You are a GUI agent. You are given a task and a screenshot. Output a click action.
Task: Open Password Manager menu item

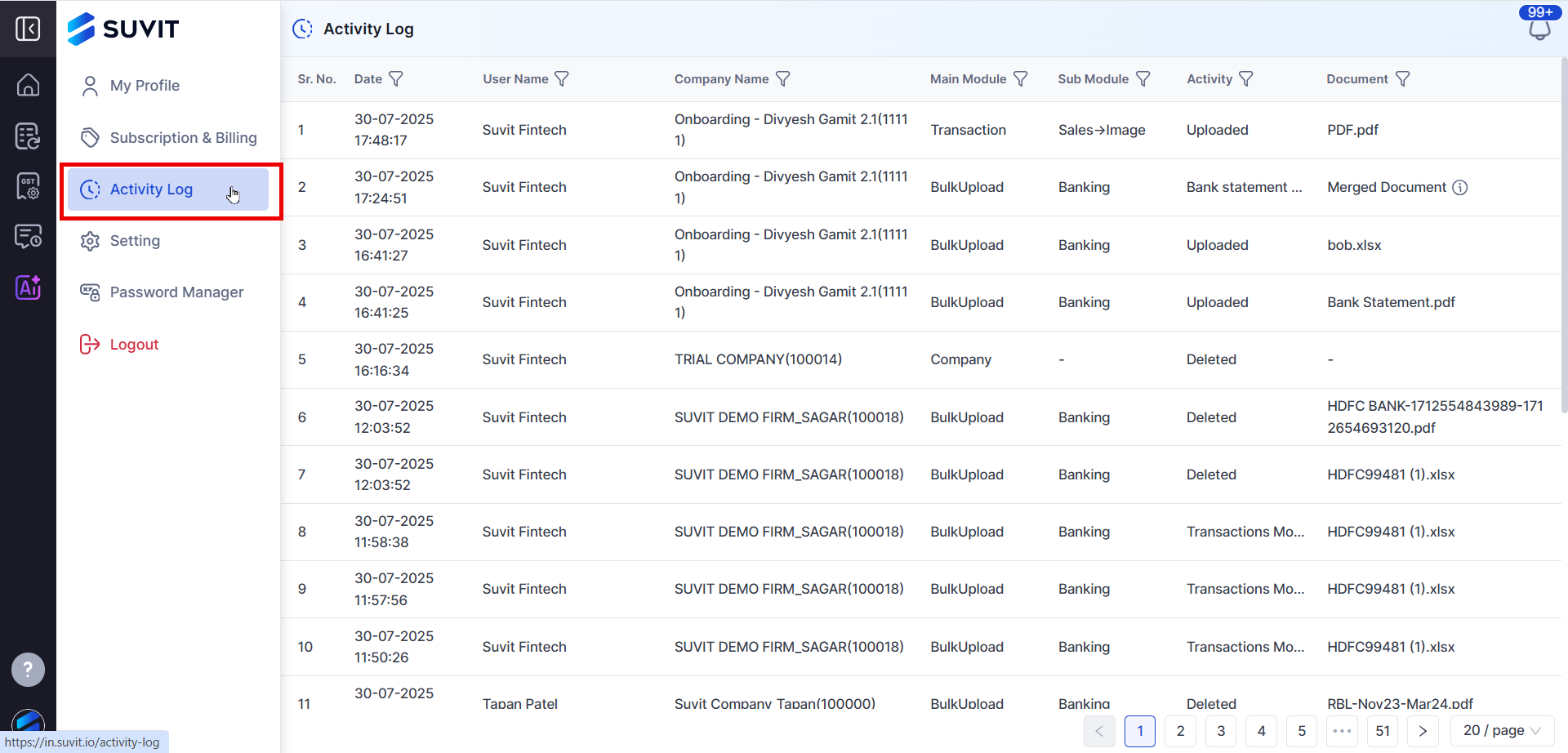(168, 292)
